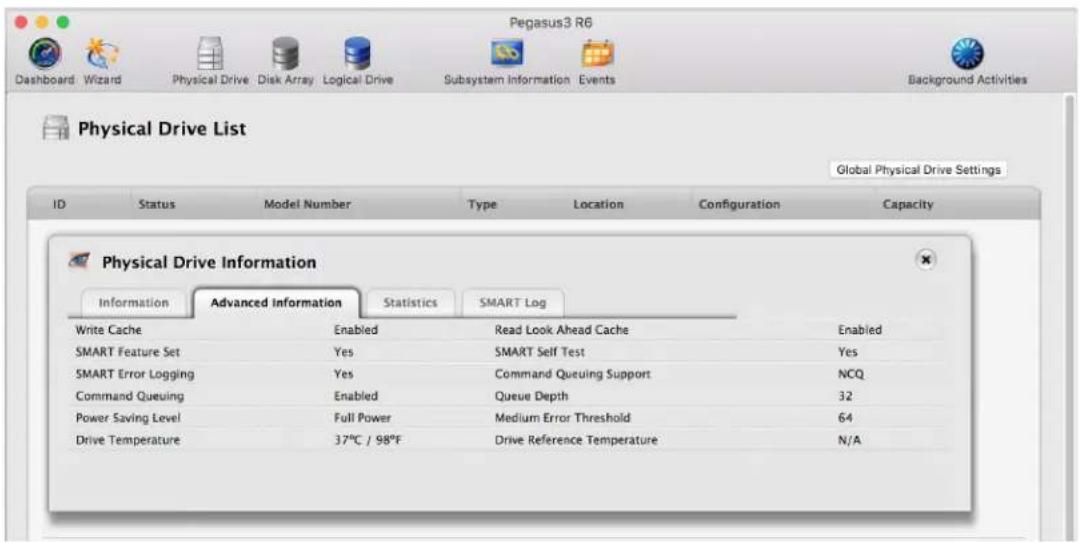The width and height of the screenshot is (1079, 542).
Task: Click Command Queuing Support label
Action: 573,374
